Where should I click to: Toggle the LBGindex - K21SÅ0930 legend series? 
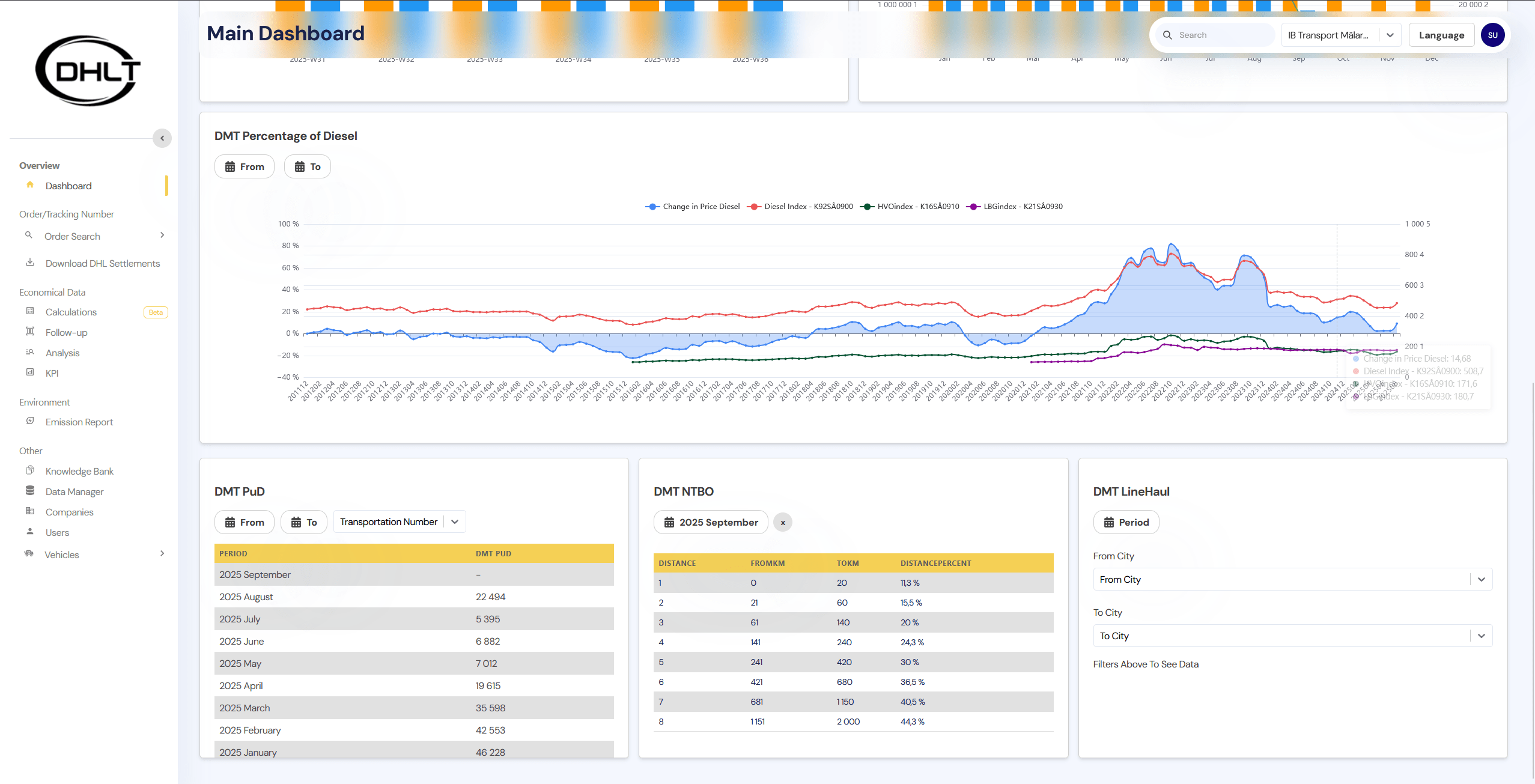tap(1015, 206)
